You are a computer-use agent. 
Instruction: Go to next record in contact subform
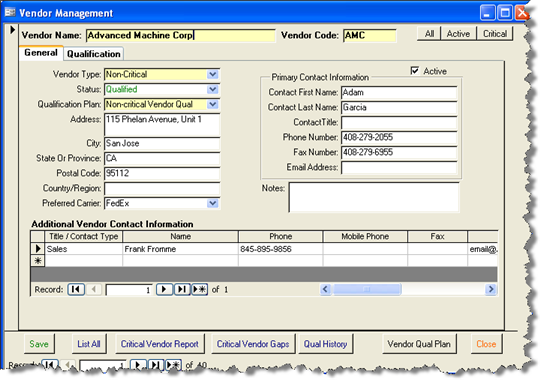tap(164, 289)
